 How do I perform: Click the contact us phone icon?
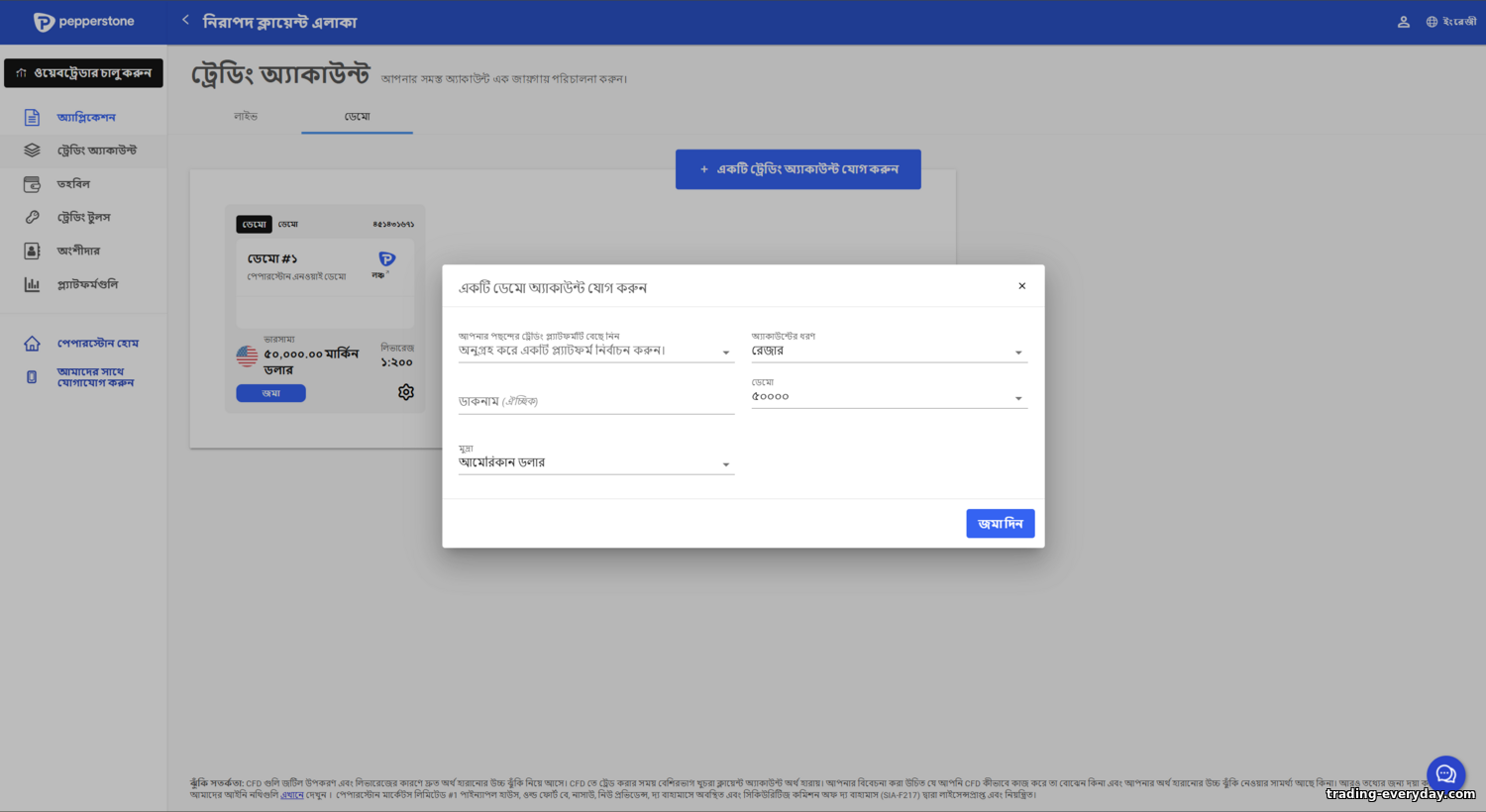click(32, 377)
